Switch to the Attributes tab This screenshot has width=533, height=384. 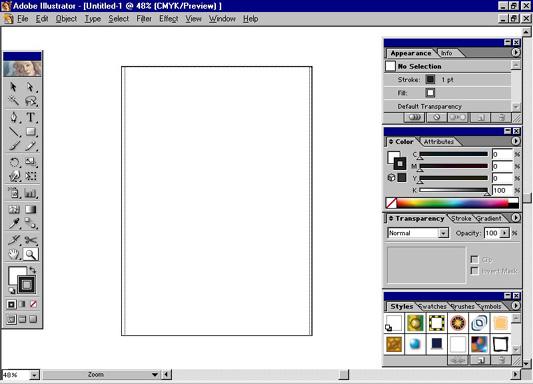(439, 142)
